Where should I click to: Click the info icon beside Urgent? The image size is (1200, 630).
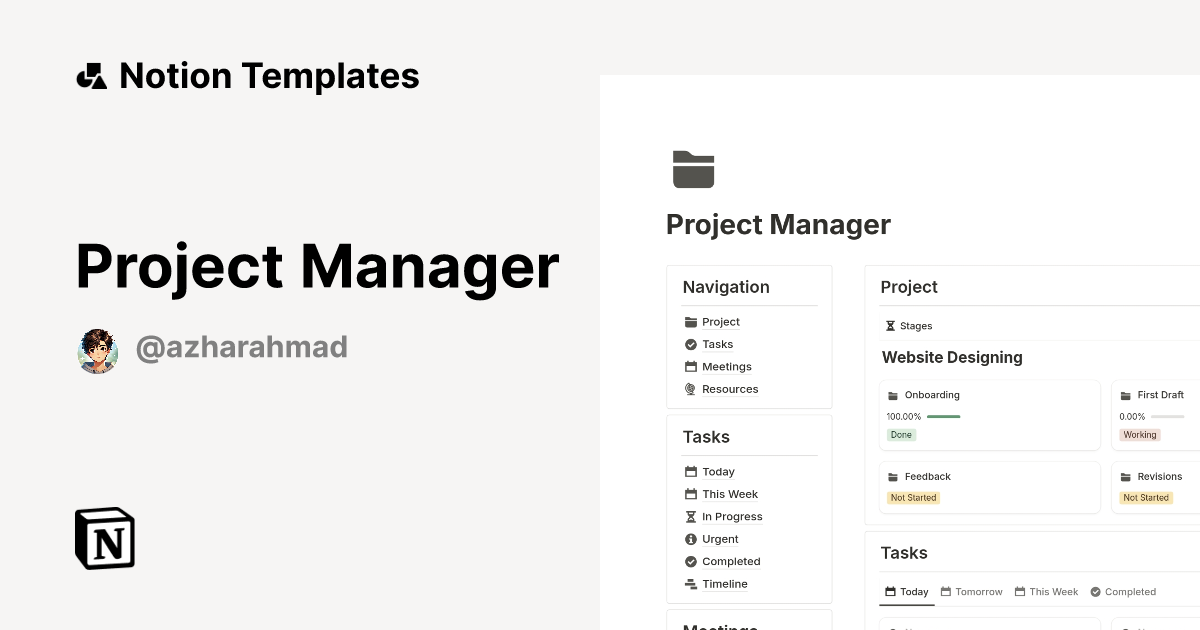[x=690, y=539]
